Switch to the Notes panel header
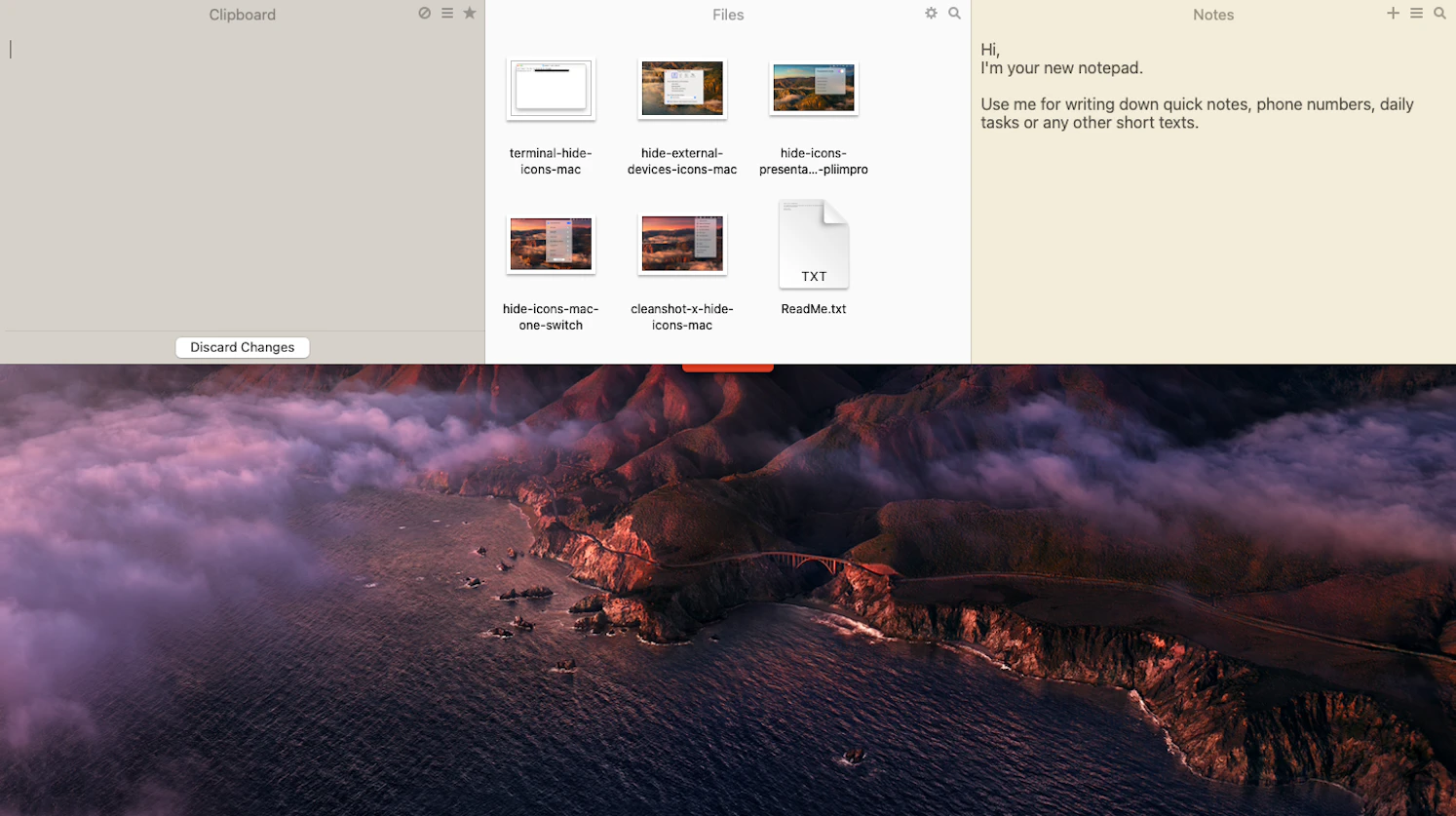The width and height of the screenshot is (1456, 816). tap(1212, 14)
